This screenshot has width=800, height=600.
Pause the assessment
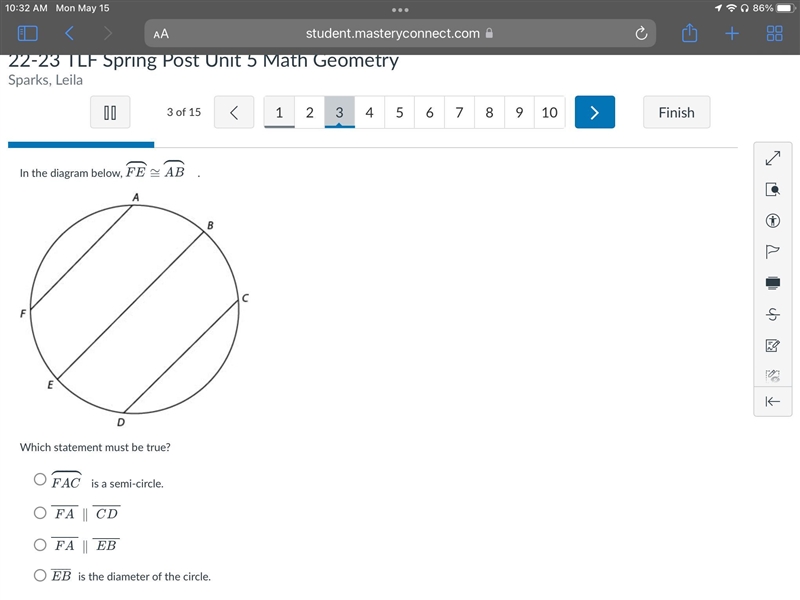click(x=110, y=112)
